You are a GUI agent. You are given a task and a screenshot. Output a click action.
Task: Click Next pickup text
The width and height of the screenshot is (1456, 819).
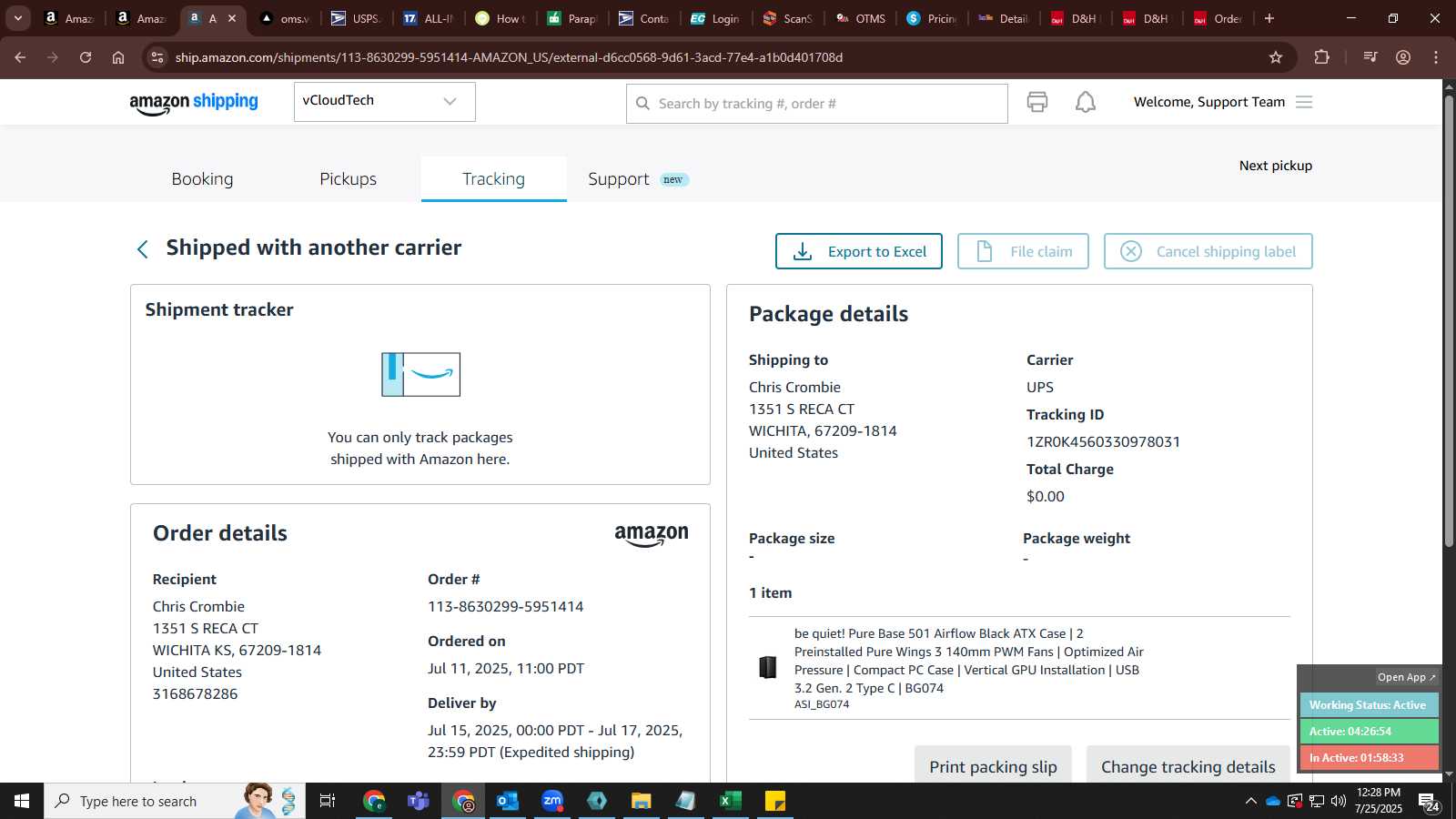click(1275, 166)
